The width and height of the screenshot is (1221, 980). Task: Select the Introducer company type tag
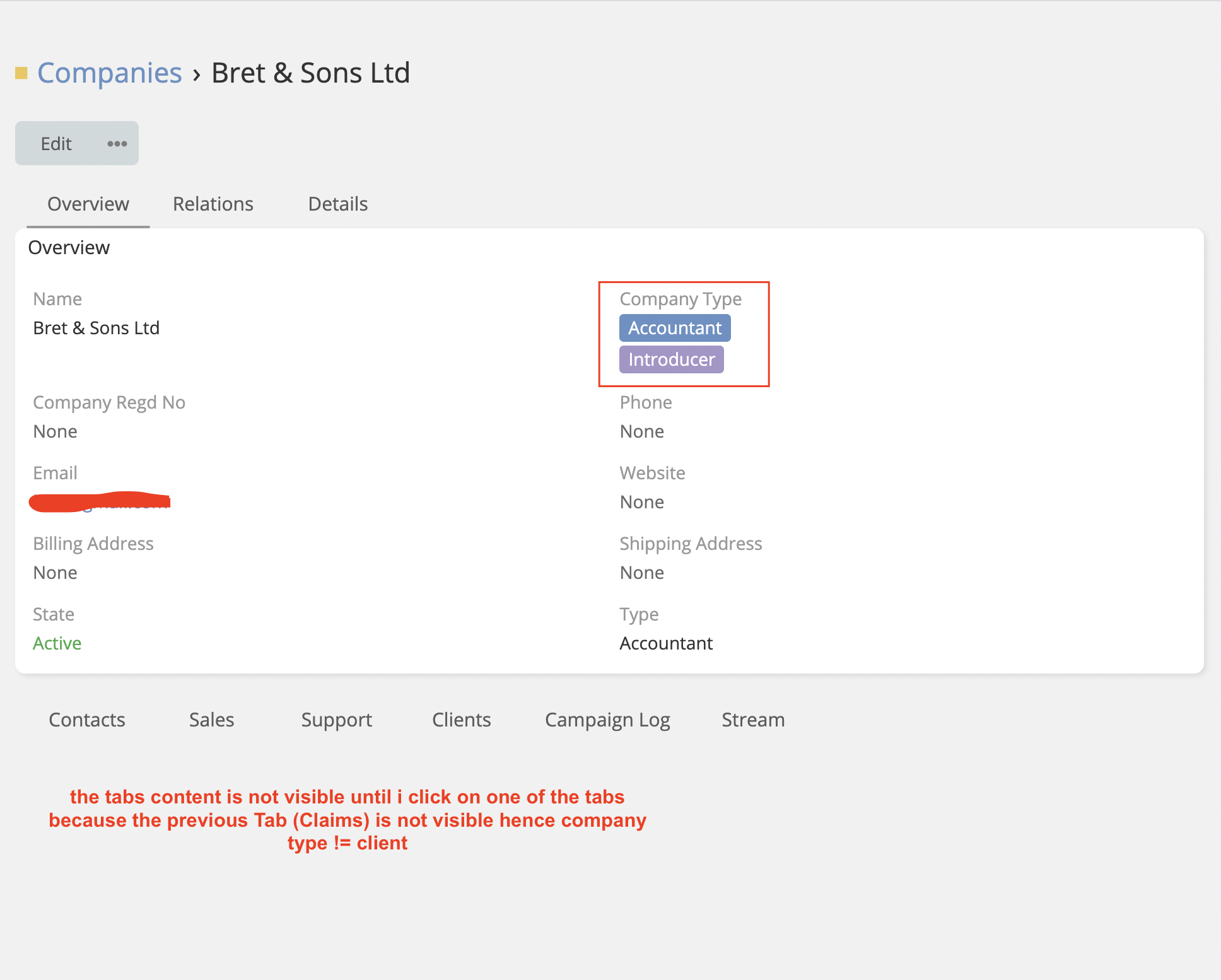(x=671, y=359)
